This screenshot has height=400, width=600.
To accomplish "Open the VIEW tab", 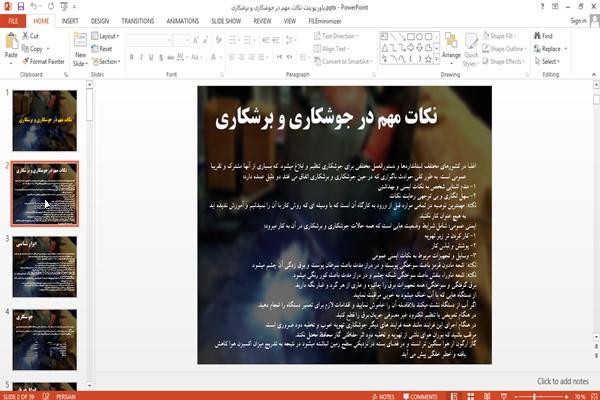I will coord(290,21).
